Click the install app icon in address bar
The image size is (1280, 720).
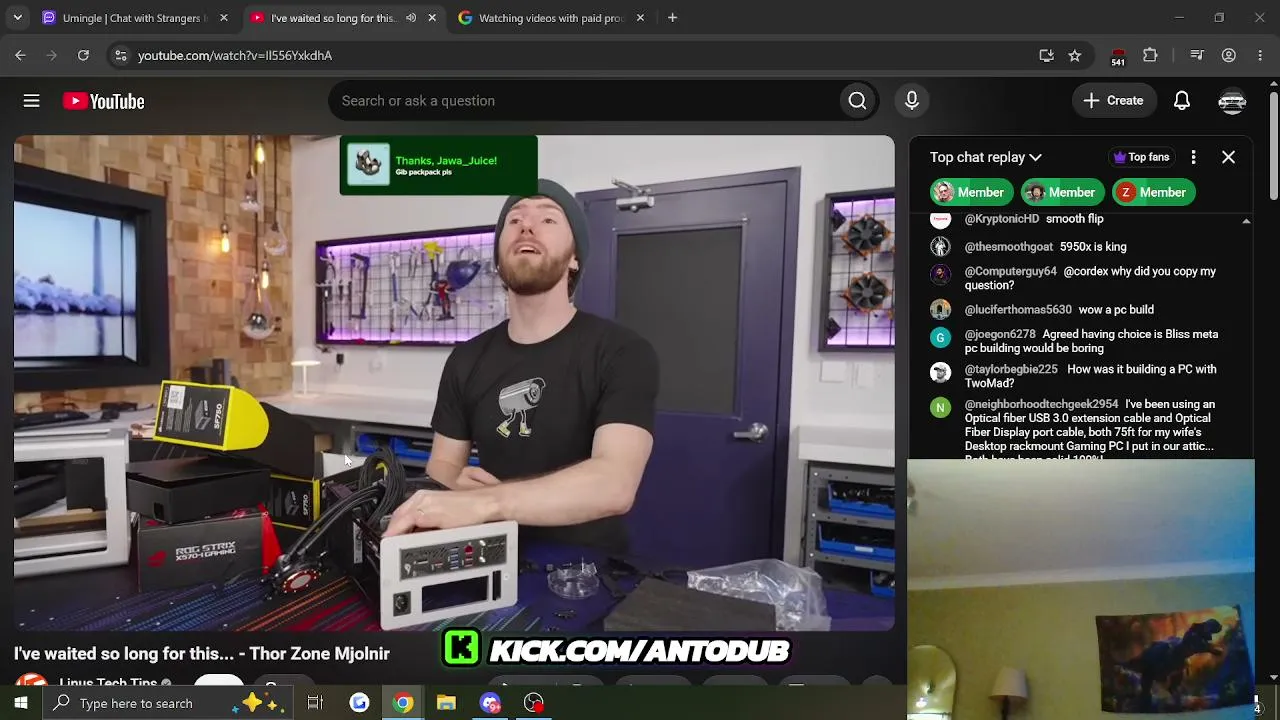click(x=1046, y=56)
